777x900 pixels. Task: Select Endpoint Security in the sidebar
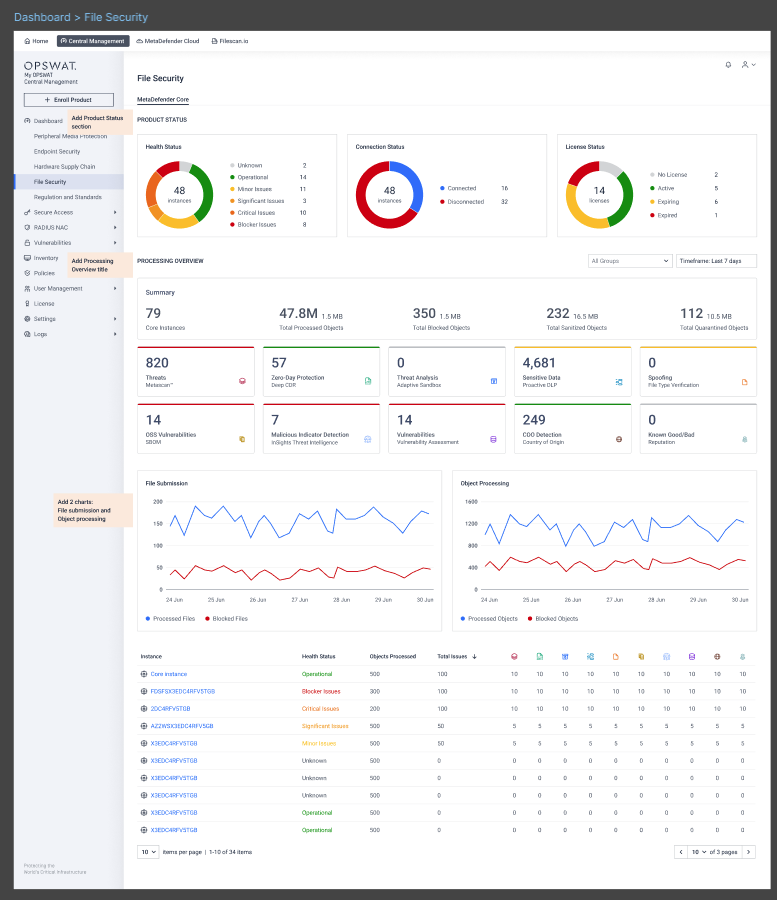pos(57,151)
